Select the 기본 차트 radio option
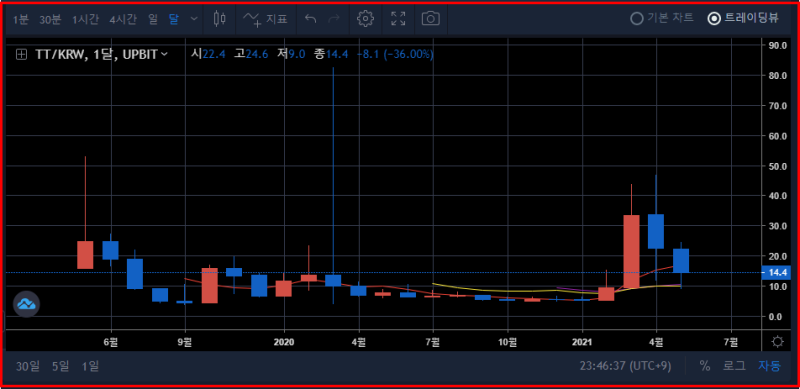Image resolution: width=800 pixels, height=389 pixels. tap(662, 18)
